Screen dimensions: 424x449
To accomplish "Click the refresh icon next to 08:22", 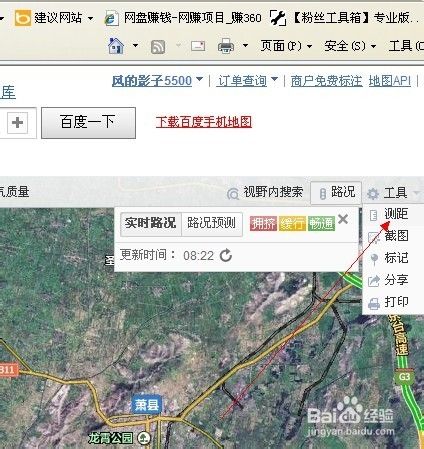I will point(226,256).
